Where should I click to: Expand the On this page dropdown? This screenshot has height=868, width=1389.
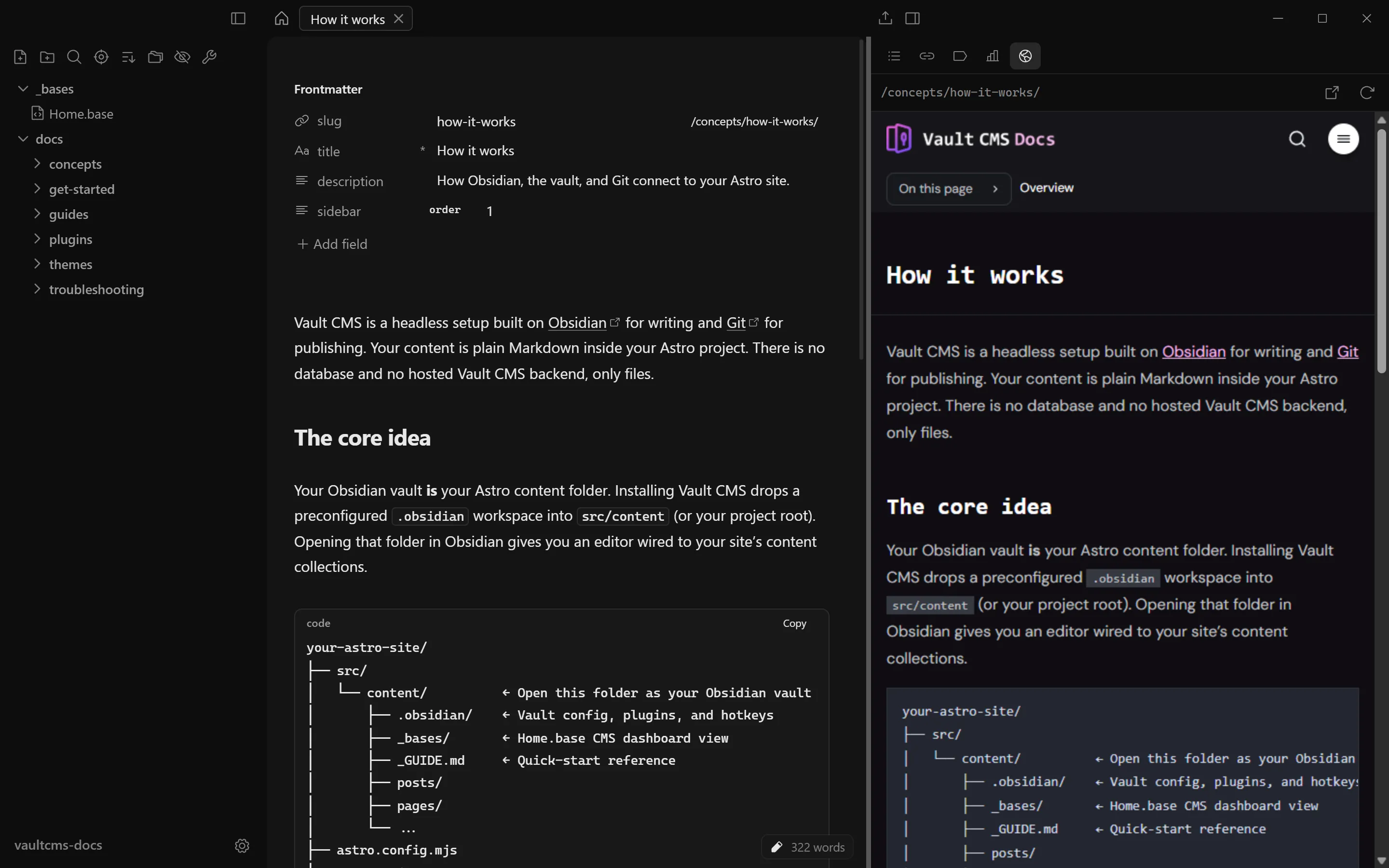(x=948, y=188)
